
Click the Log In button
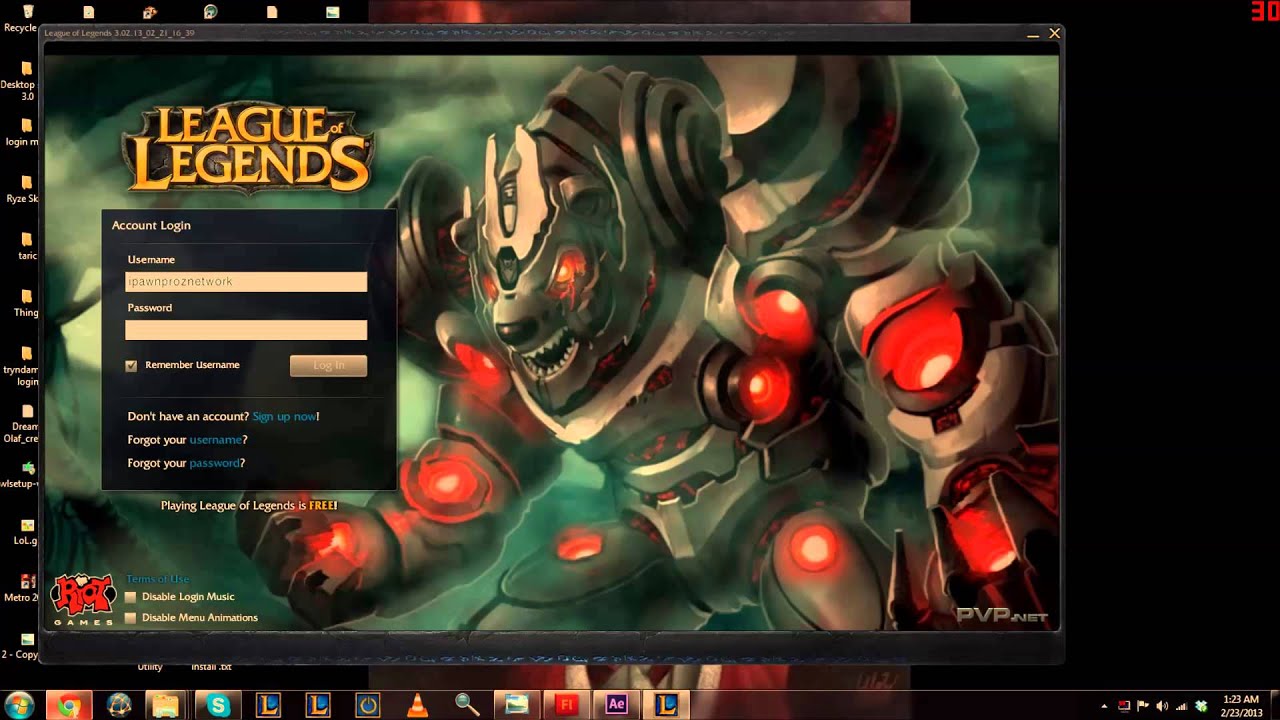pyautogui.click(x=328, y=366)
